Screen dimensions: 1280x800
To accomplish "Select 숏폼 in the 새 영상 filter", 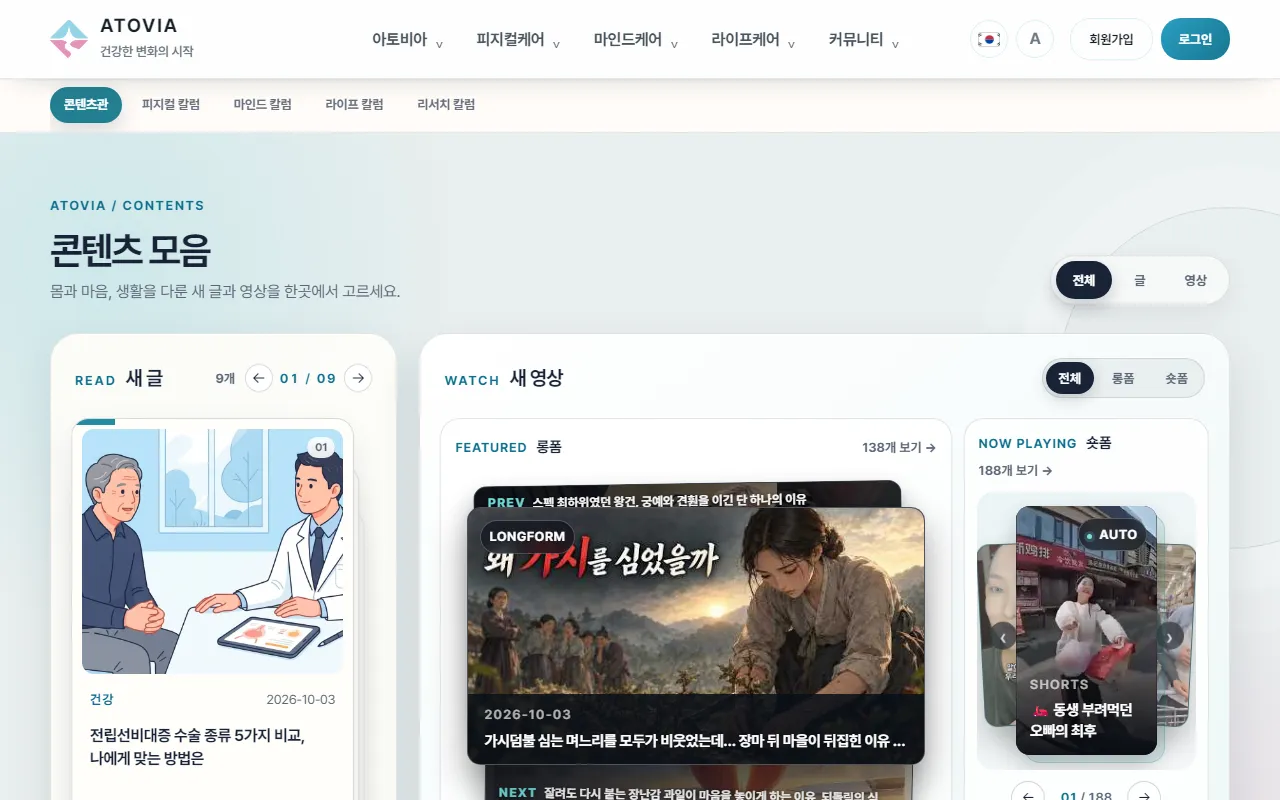I will tap(1176, 378).
